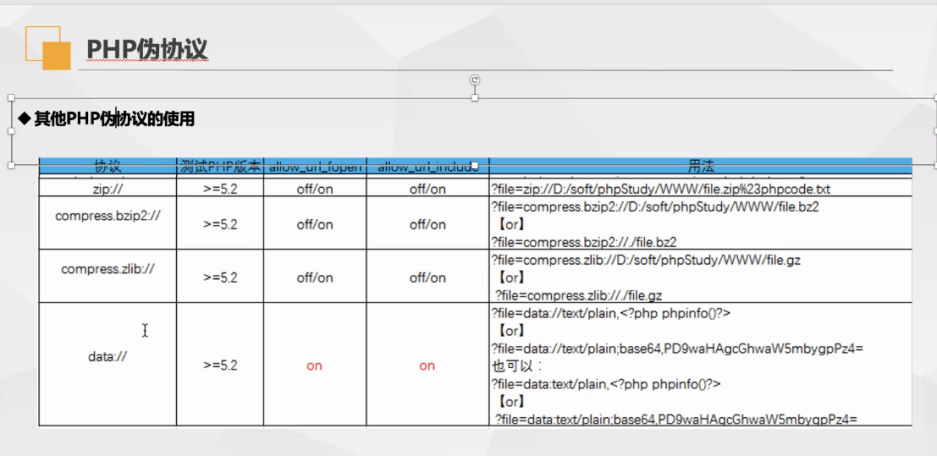Select the top-left resize handle of text box

(x=11, y=97)
